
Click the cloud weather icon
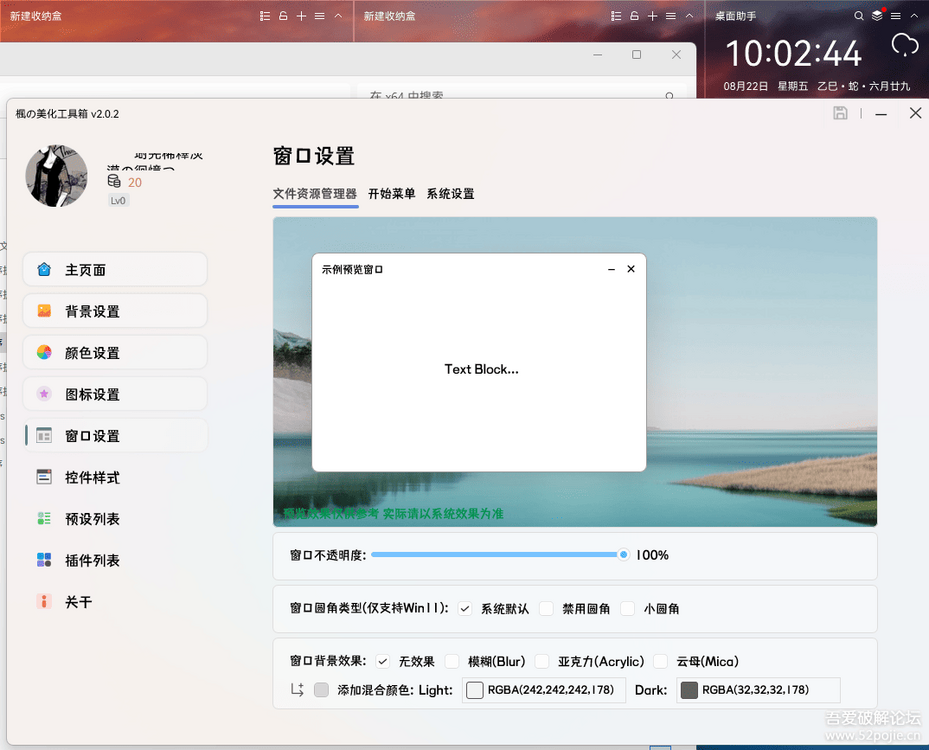905,45
